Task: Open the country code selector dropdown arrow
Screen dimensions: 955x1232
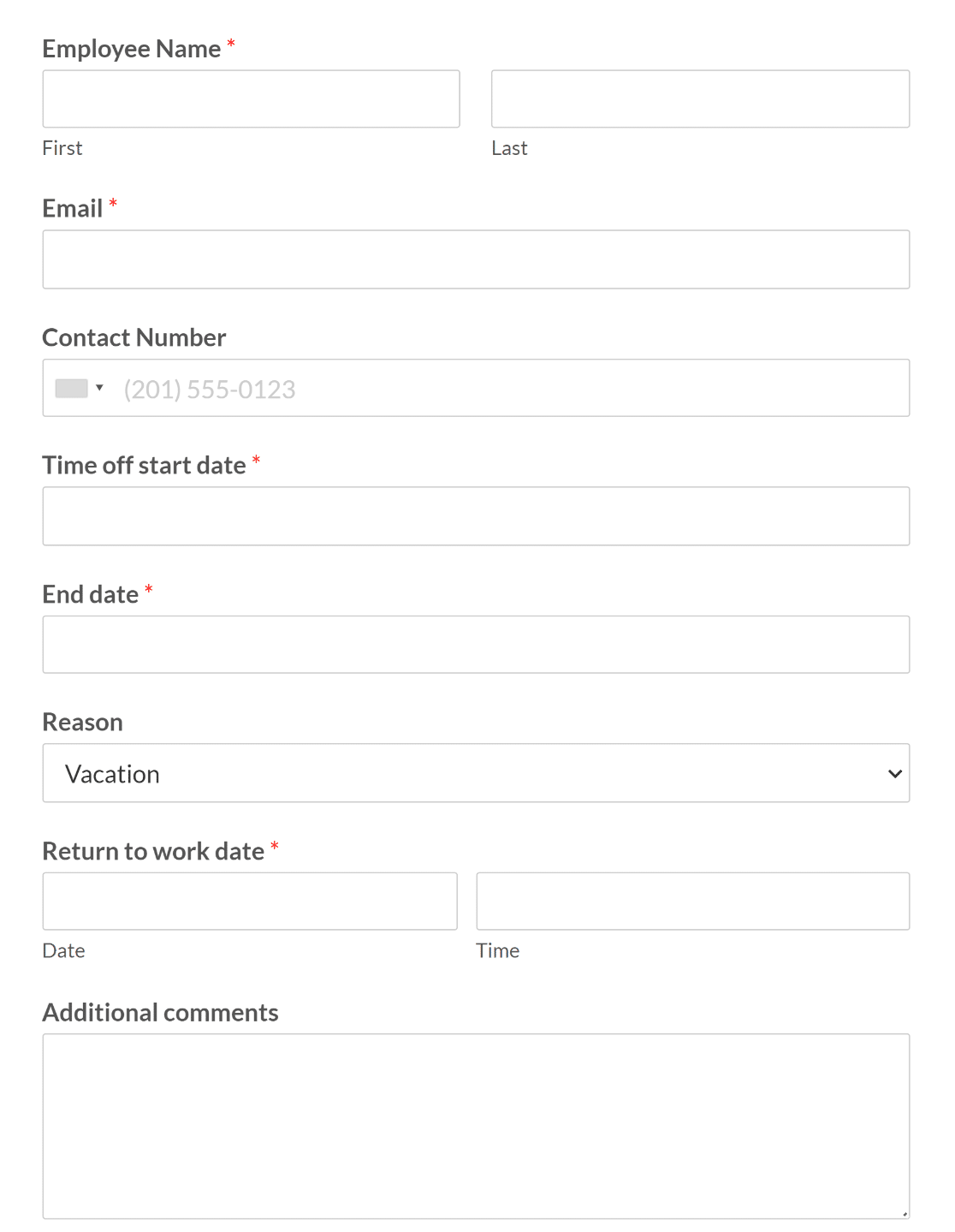Action: (99, 387)
